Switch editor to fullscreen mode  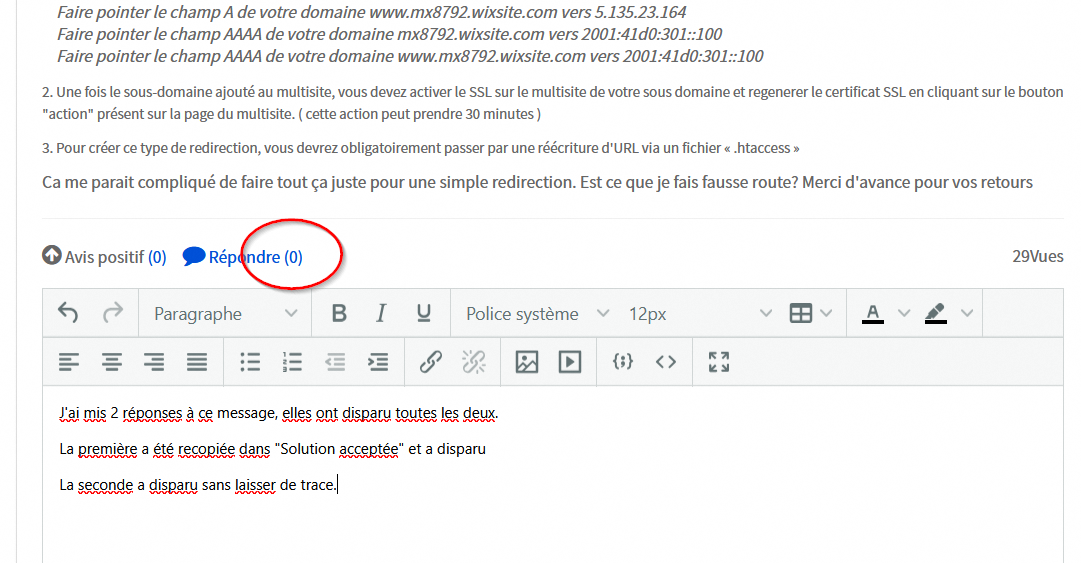[x=719, y=362]
